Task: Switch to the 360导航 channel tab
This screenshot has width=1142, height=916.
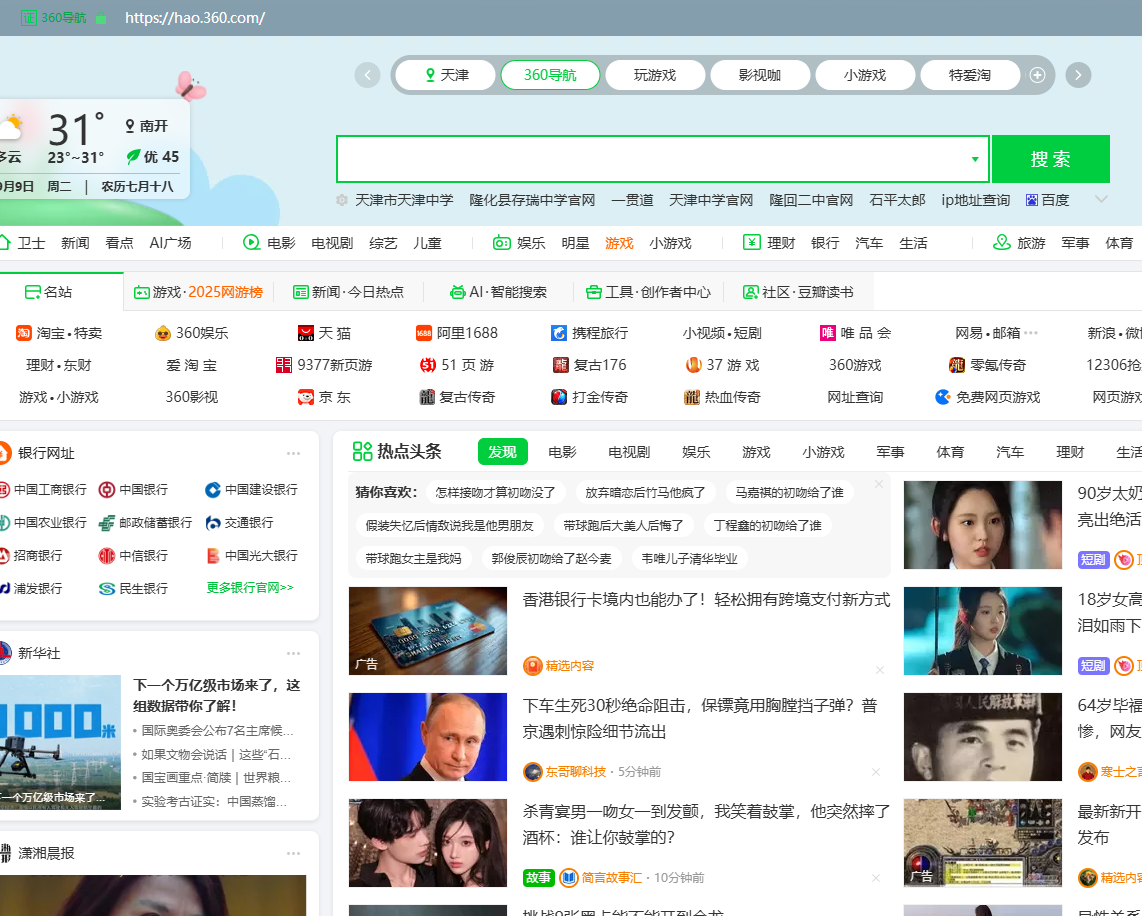Action: coord(550,75)
